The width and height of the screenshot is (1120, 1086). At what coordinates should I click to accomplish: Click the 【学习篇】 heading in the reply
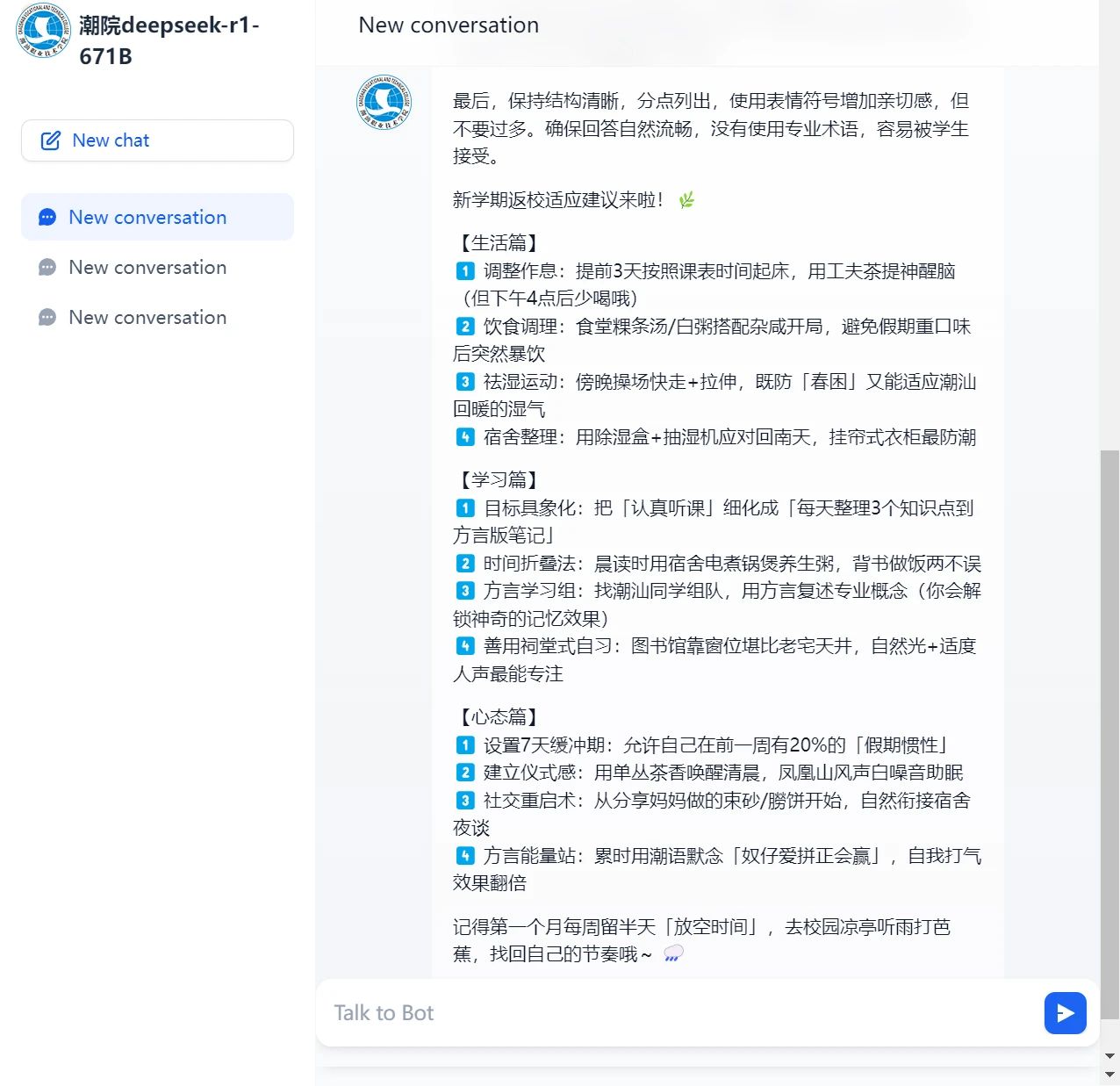coord(499,480)
